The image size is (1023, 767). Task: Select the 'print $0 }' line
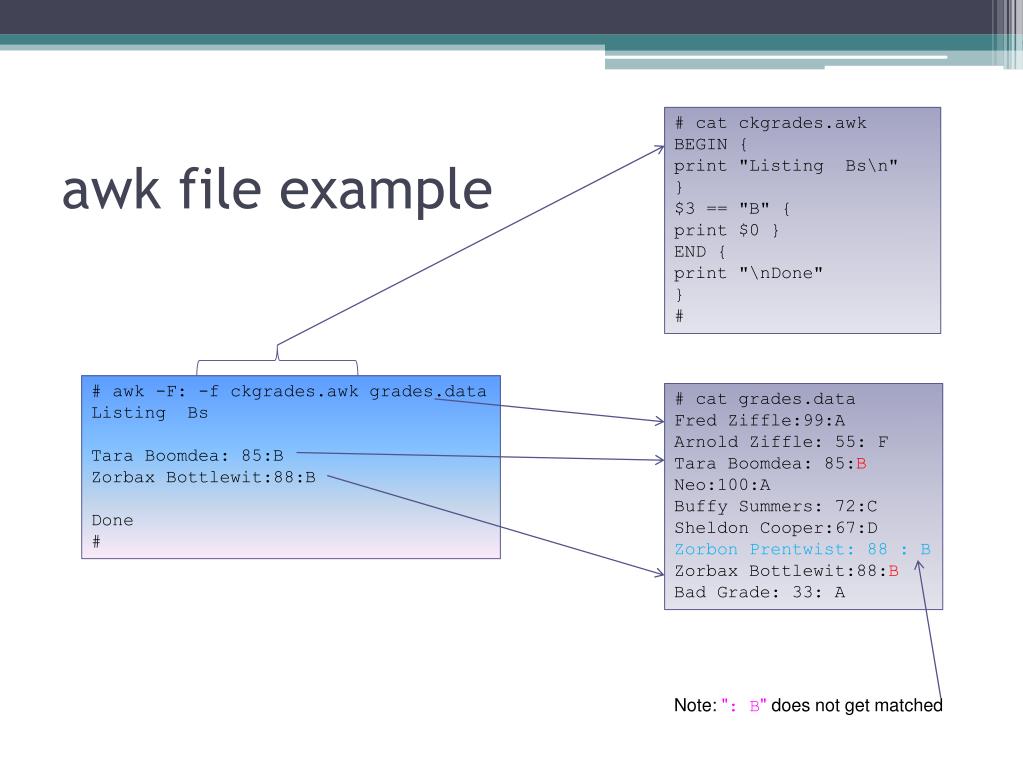click(726, 230)
